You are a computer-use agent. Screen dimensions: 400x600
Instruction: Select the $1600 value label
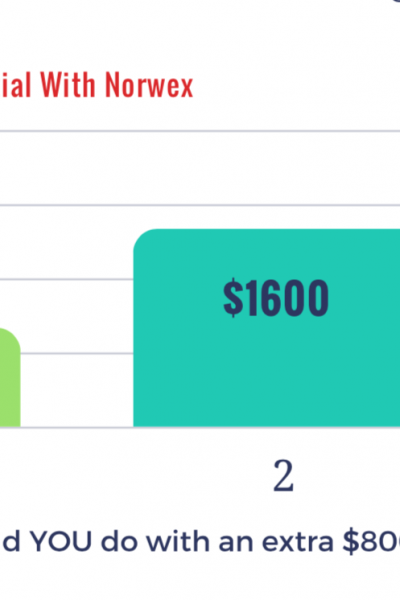click(x=276, y=298)
